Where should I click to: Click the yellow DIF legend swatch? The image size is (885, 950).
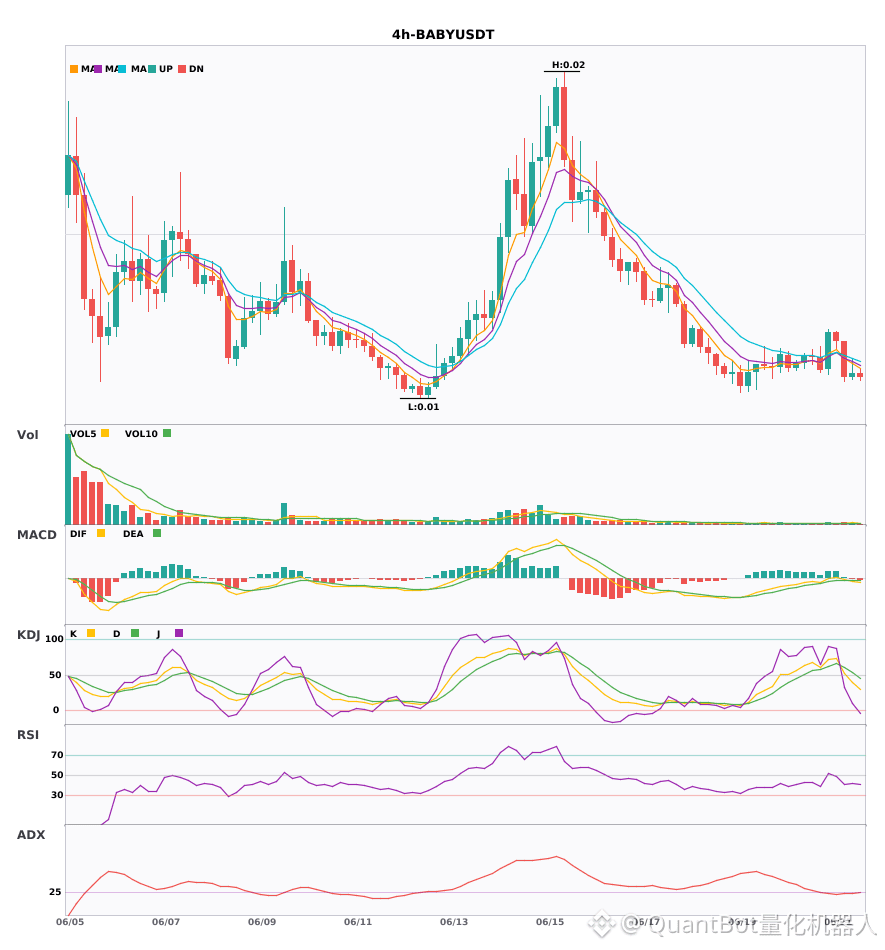click(101, 533)
